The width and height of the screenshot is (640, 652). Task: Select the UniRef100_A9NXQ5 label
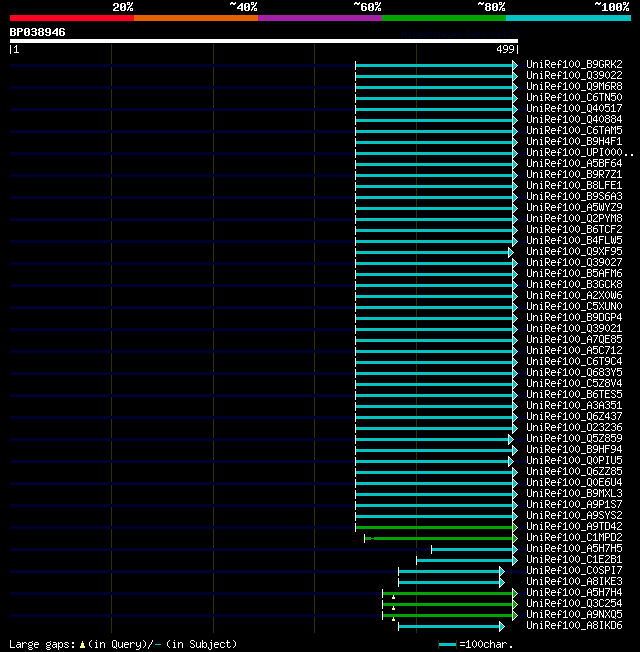point(574,615)
